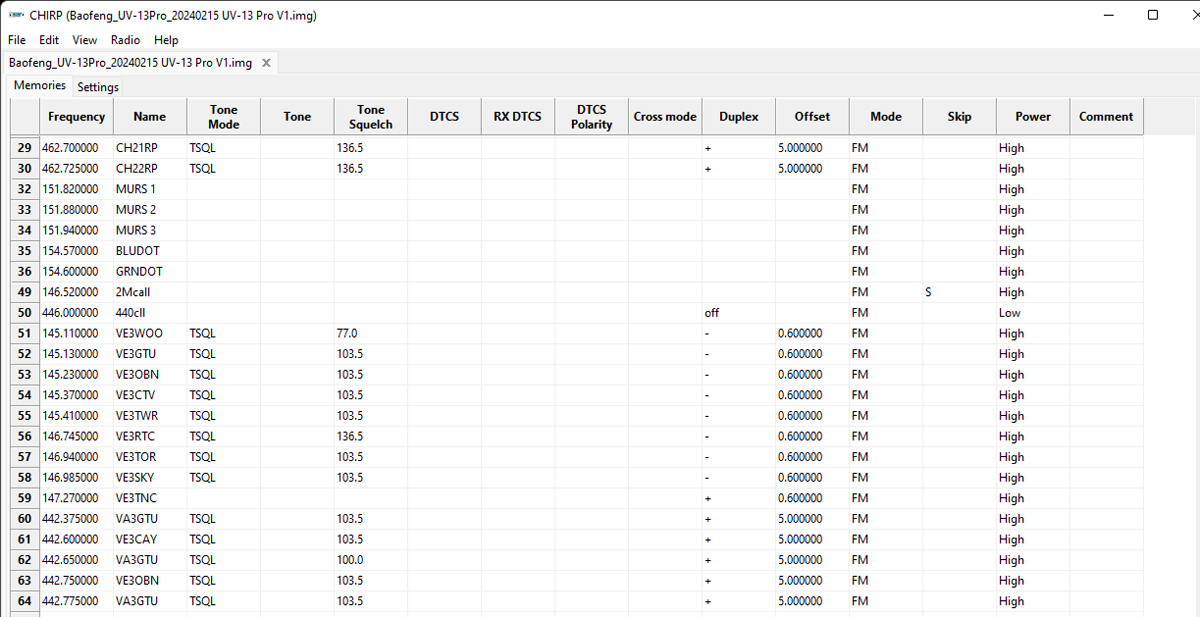Click the Name column header
The height and width of the screenshot is (617, 1200).
click(150, 117)
